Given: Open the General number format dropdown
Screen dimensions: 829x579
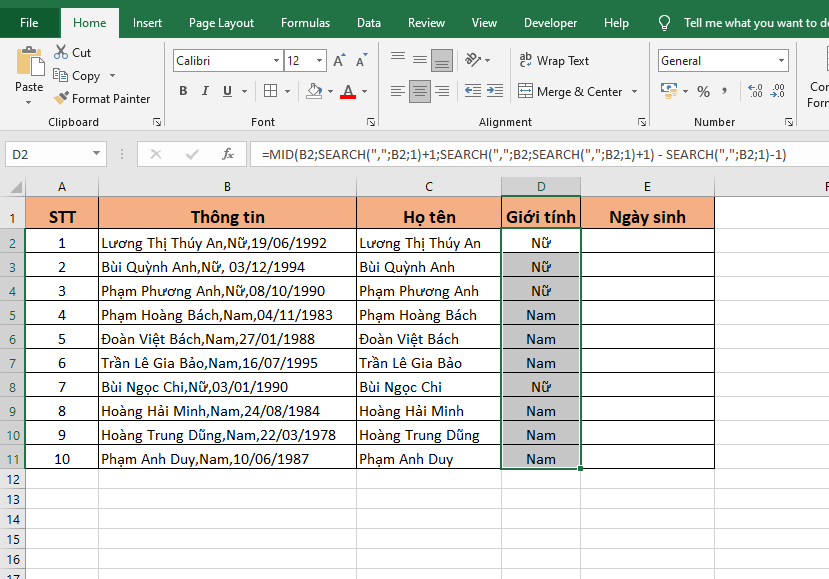Looking at the screenshot, I should click(x=781, y=61).
